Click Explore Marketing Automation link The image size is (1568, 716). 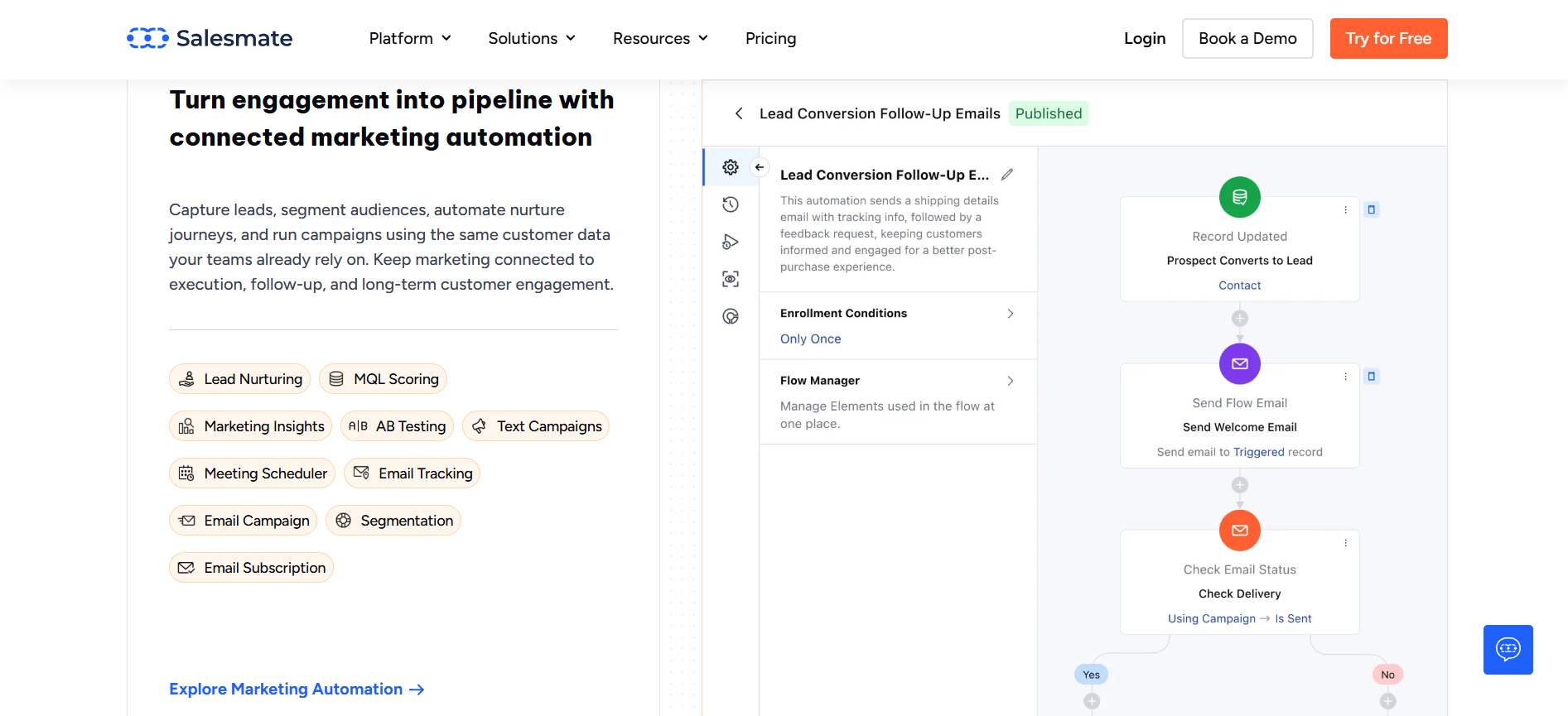point(297,690)
